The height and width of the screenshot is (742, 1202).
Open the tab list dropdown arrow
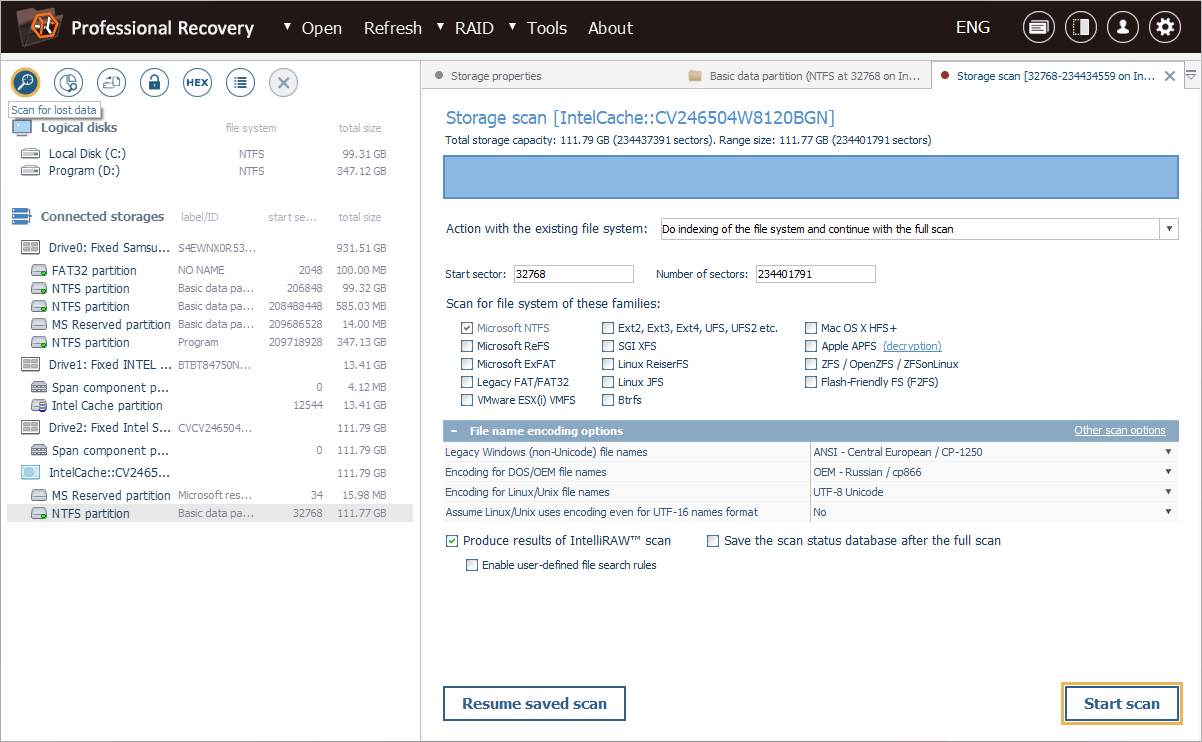[1191, 75]
